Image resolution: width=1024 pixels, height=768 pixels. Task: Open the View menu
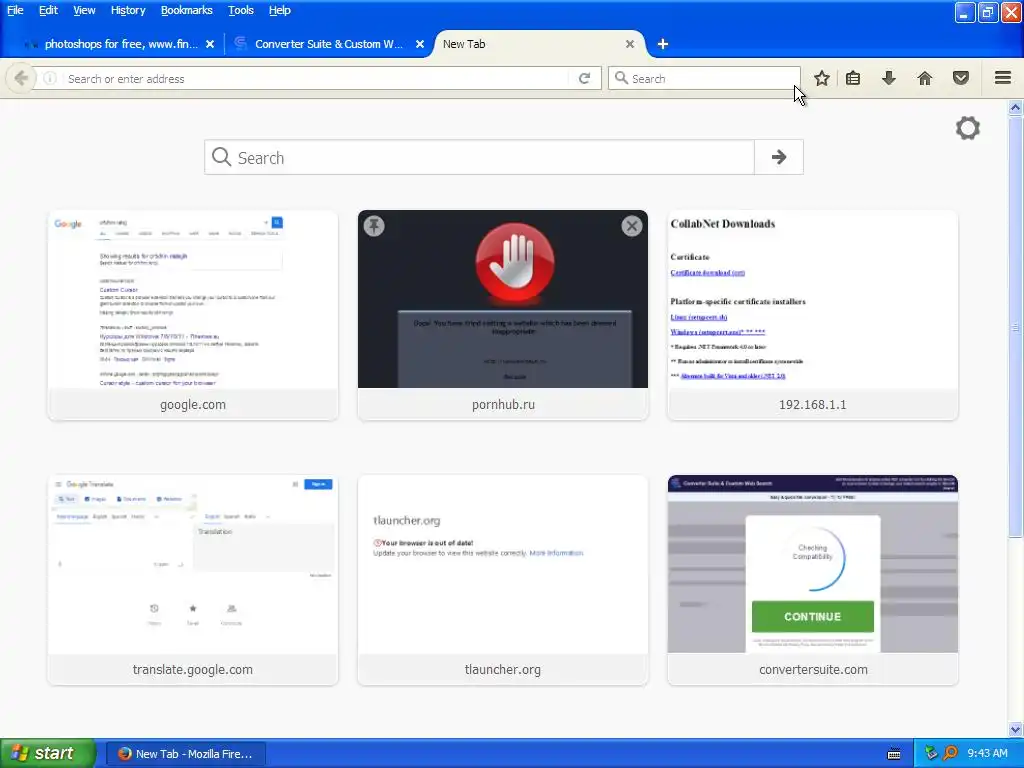84,10
